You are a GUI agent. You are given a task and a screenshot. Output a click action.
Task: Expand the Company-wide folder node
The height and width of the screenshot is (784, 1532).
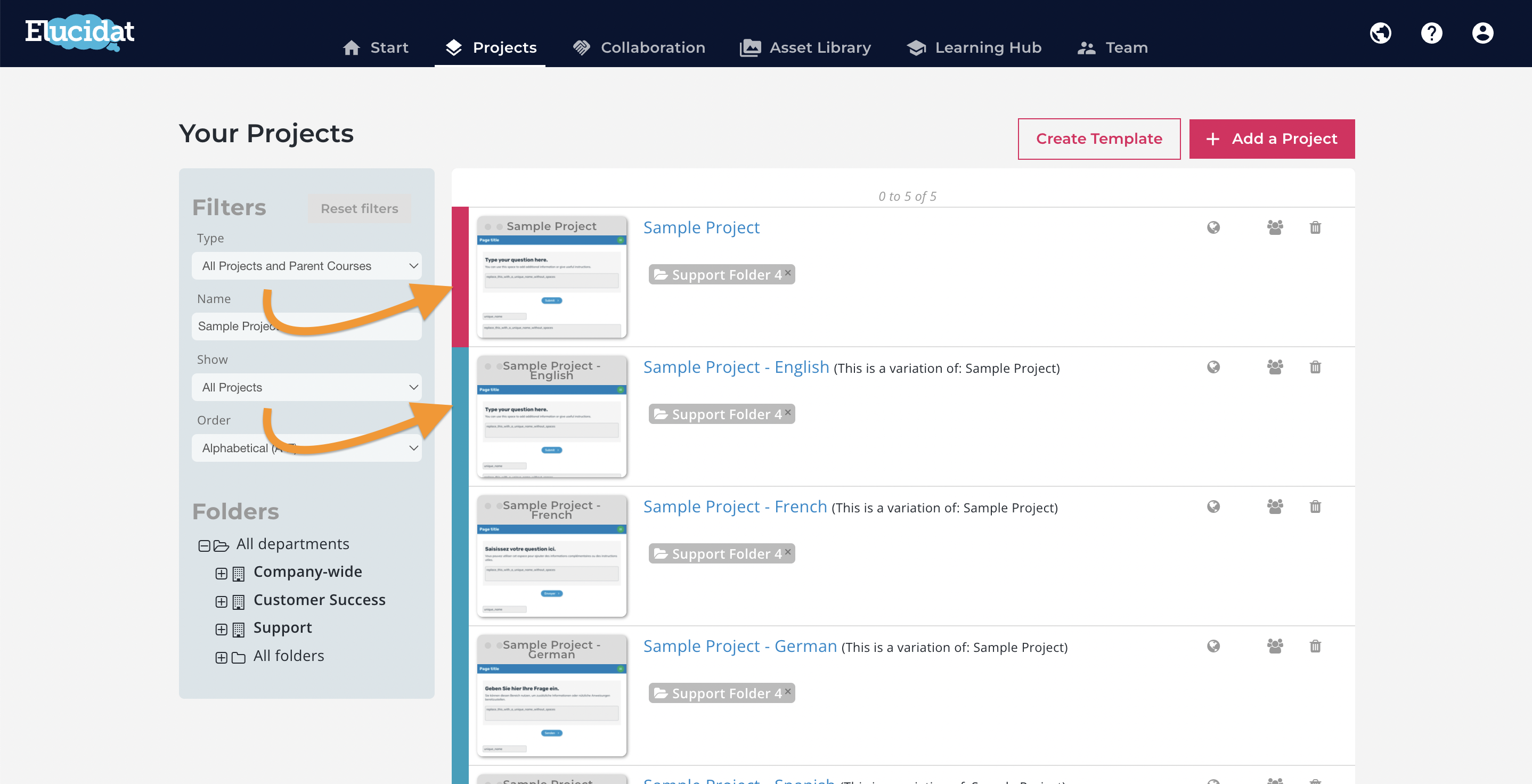(221, 574)
